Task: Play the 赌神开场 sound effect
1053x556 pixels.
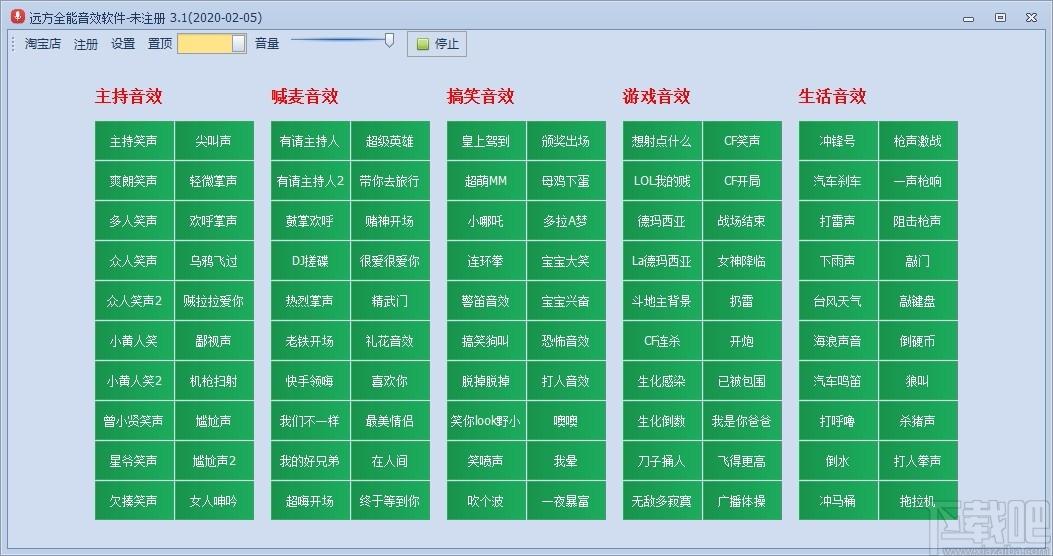Action: 390,221
